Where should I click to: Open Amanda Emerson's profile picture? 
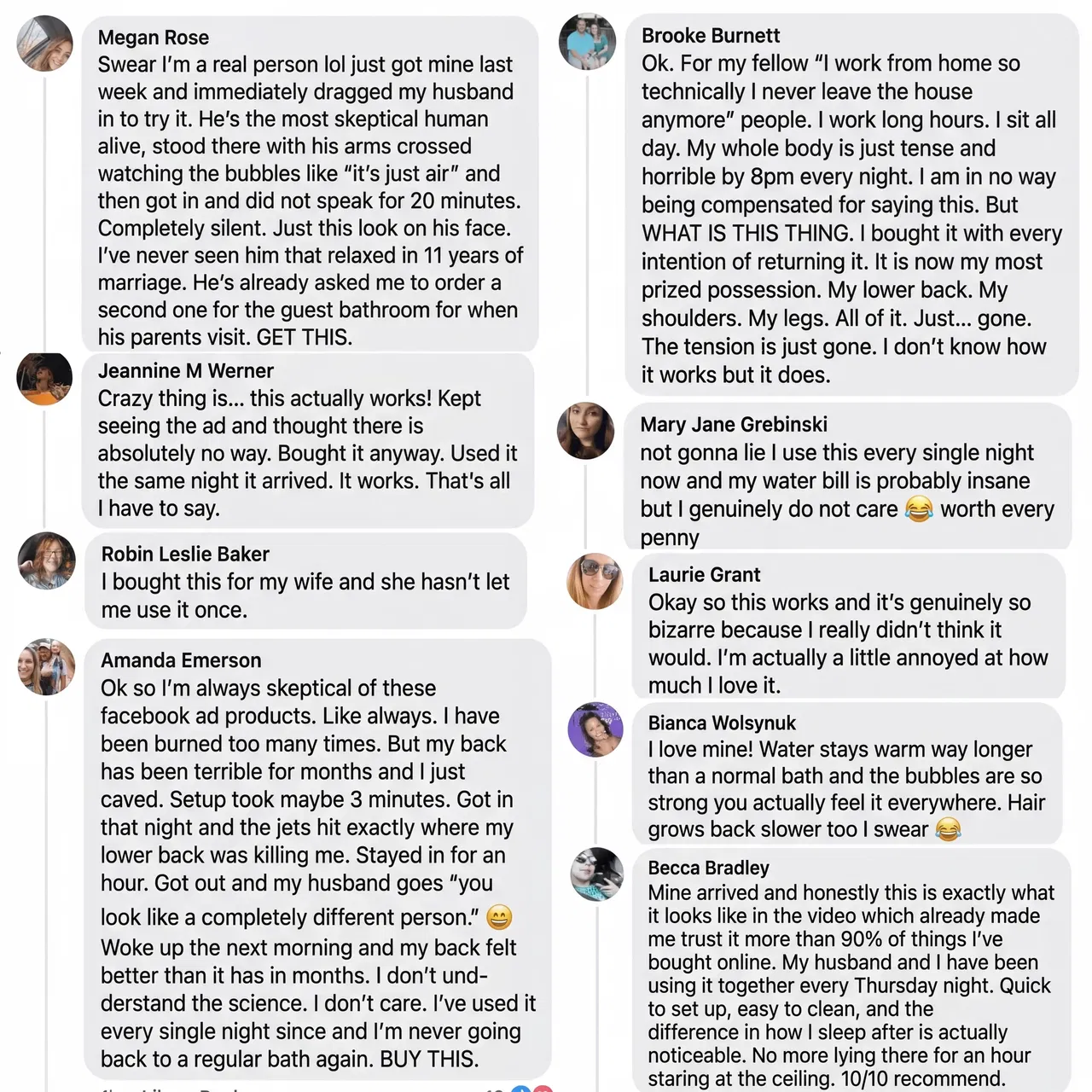(x=47, y=666)
